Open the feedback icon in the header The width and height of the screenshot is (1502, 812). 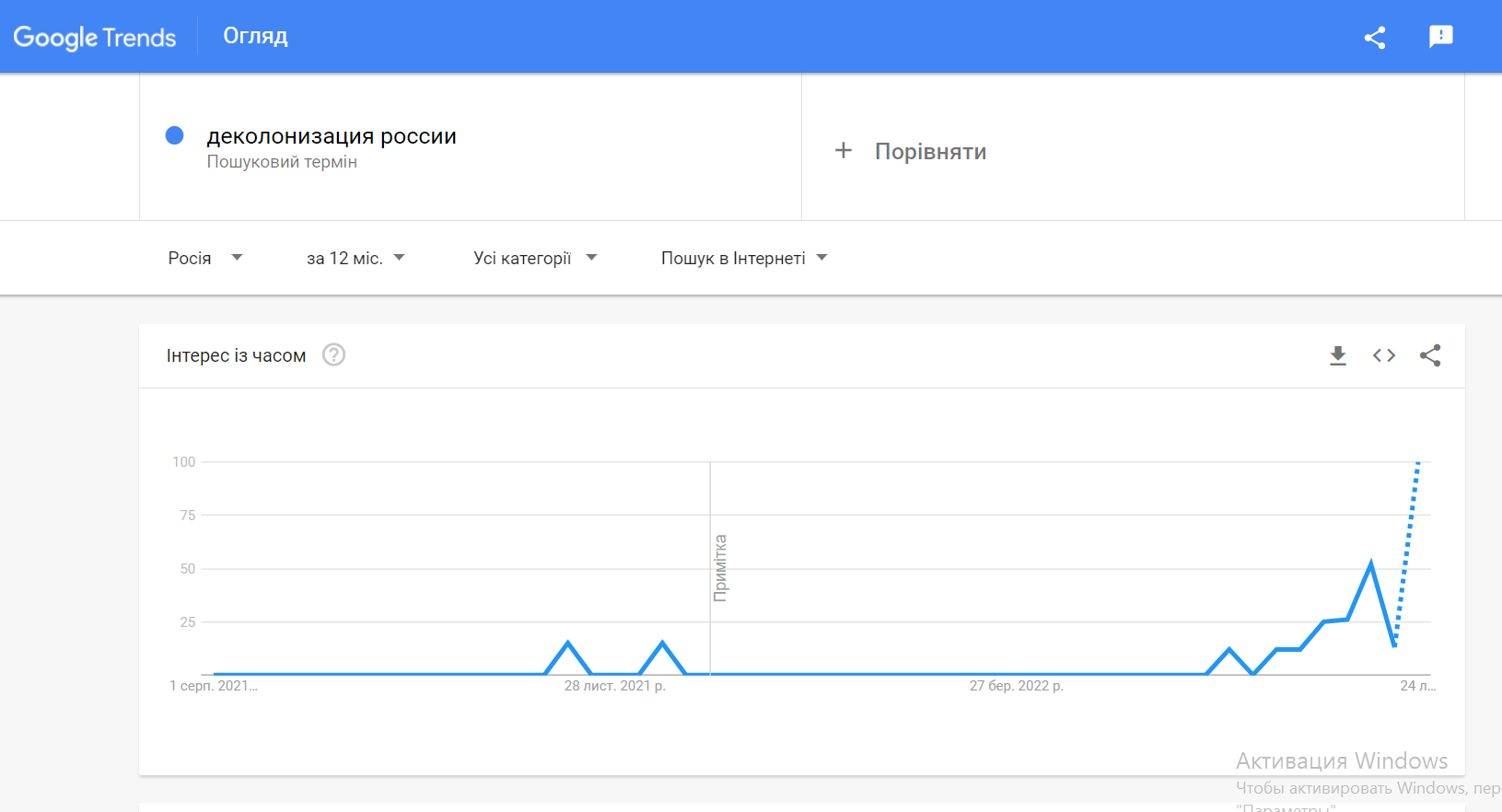[1440, 37]
